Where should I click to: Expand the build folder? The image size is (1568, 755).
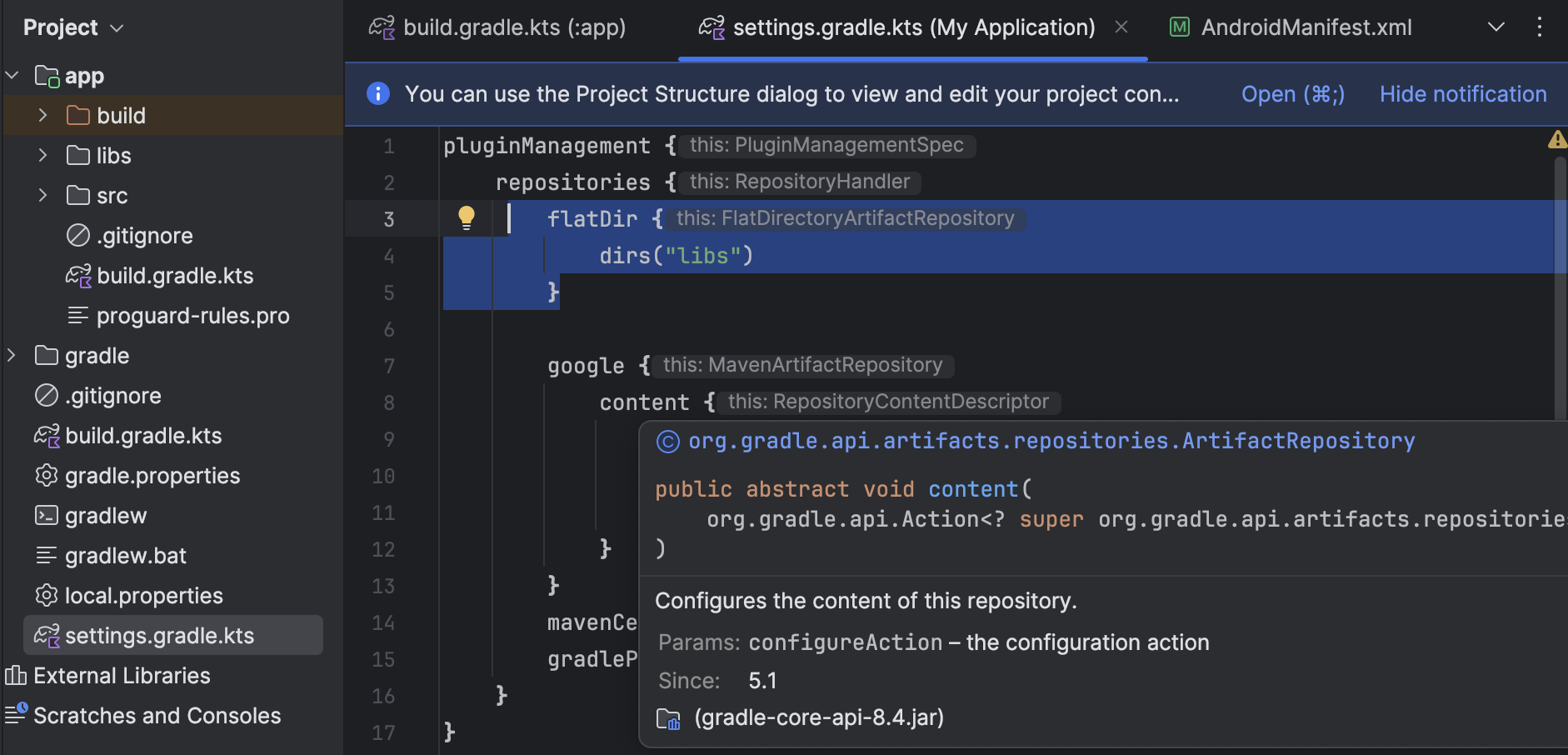[x=42, y=115]
